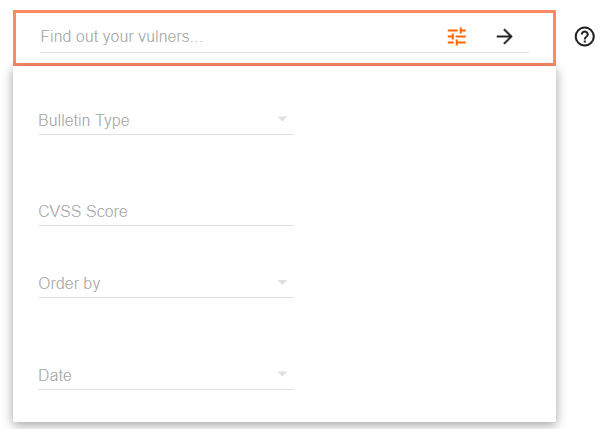The width and height of the screenshot is (607, 429).
Task: Click the search placeholder text in the top bar
Action: tap(121, 37)
